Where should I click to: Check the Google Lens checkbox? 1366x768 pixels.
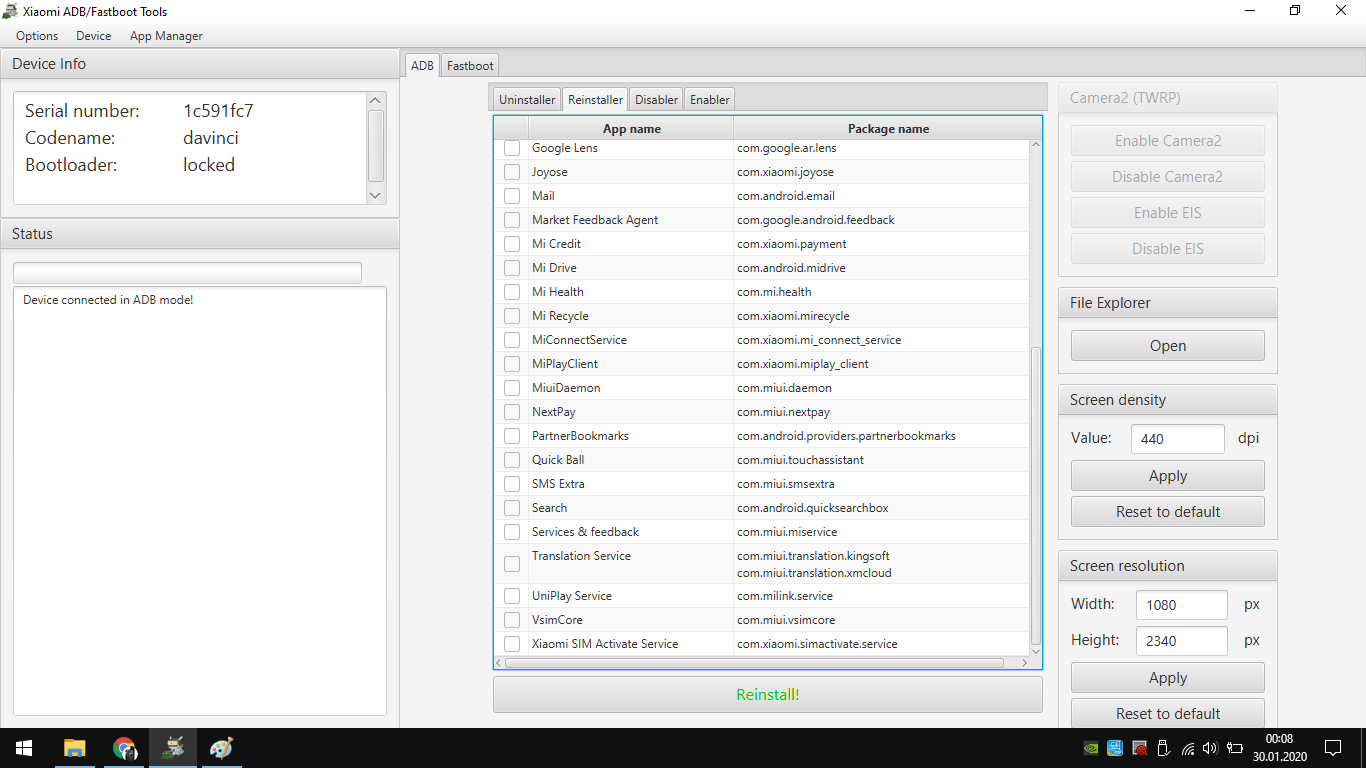point(512,148)
